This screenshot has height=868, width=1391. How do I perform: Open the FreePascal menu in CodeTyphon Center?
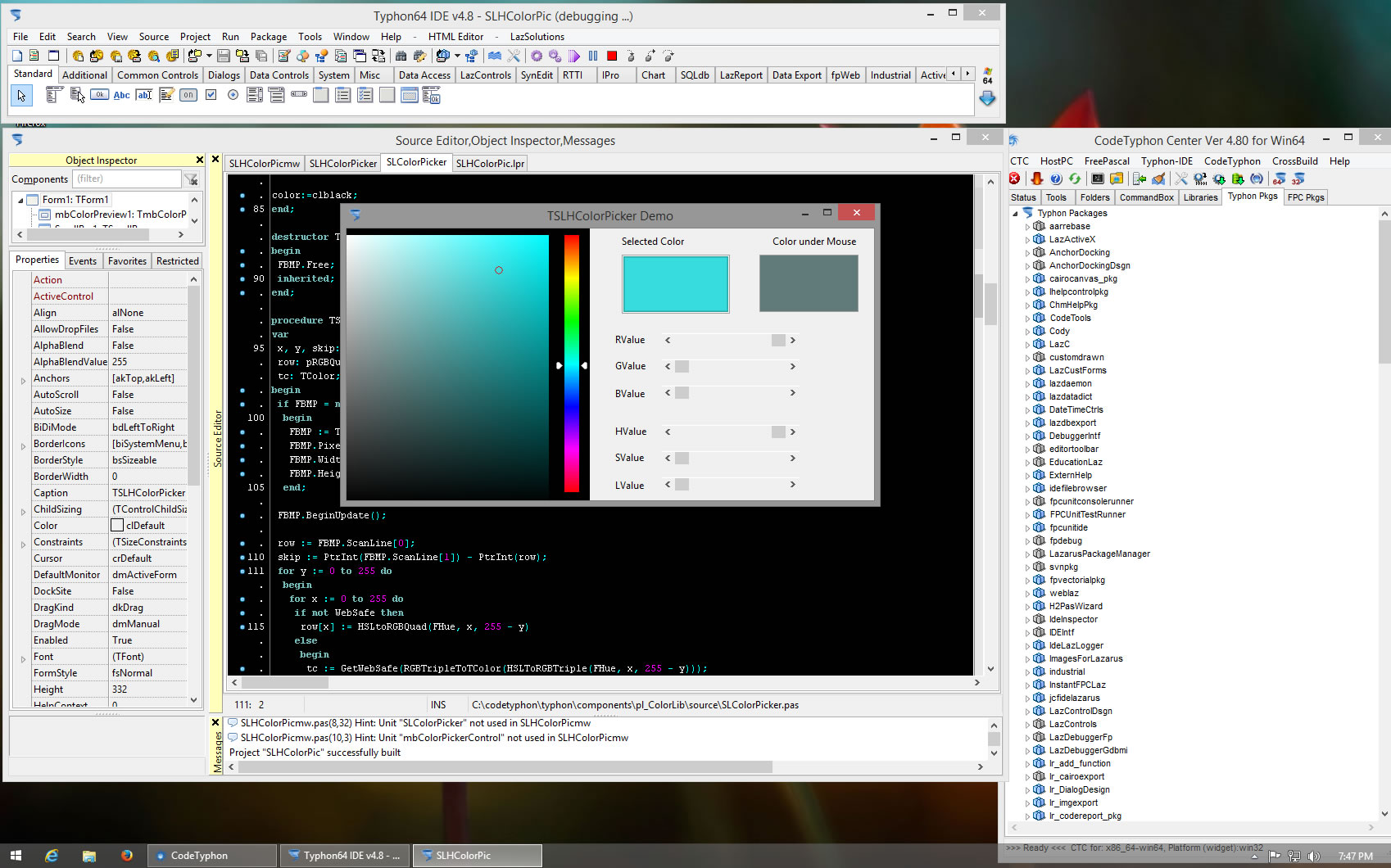1107,161
